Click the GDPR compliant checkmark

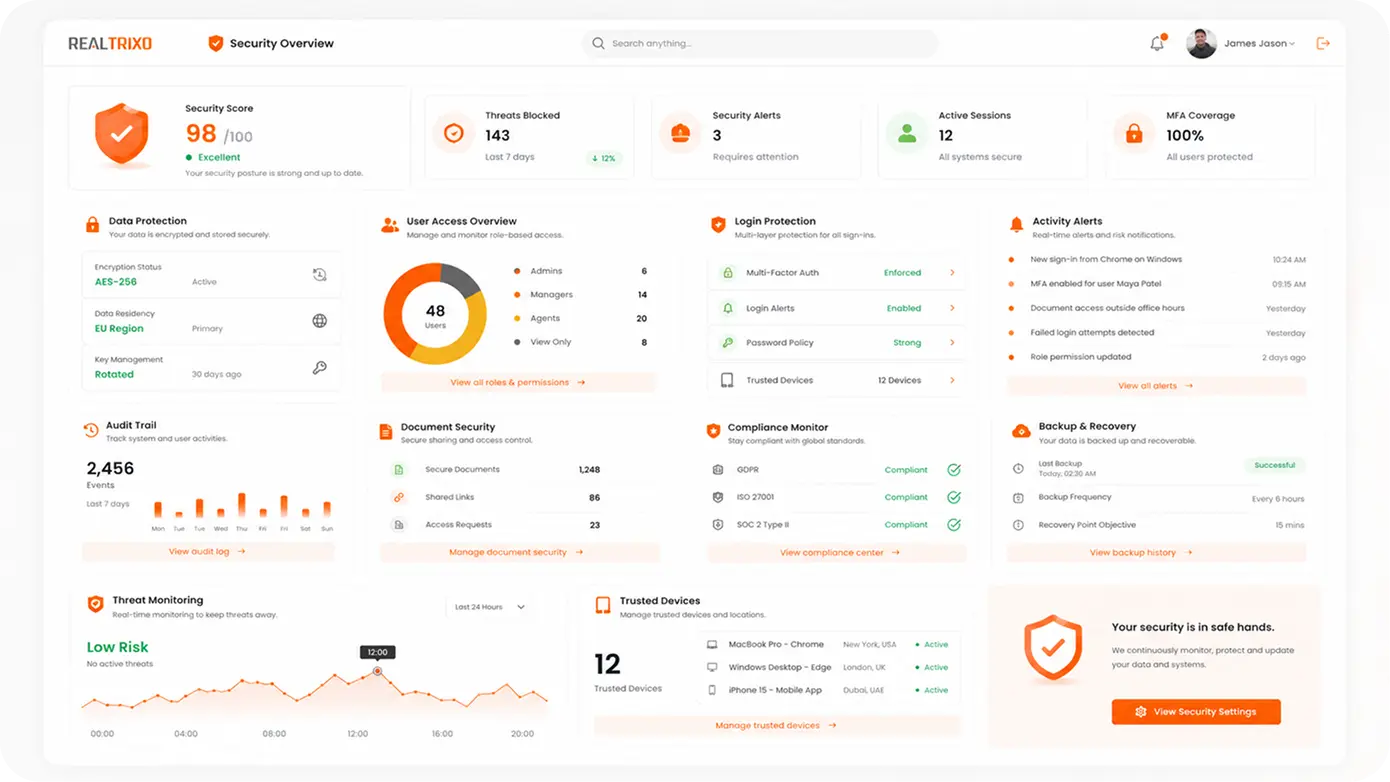[x=954, y=470]
